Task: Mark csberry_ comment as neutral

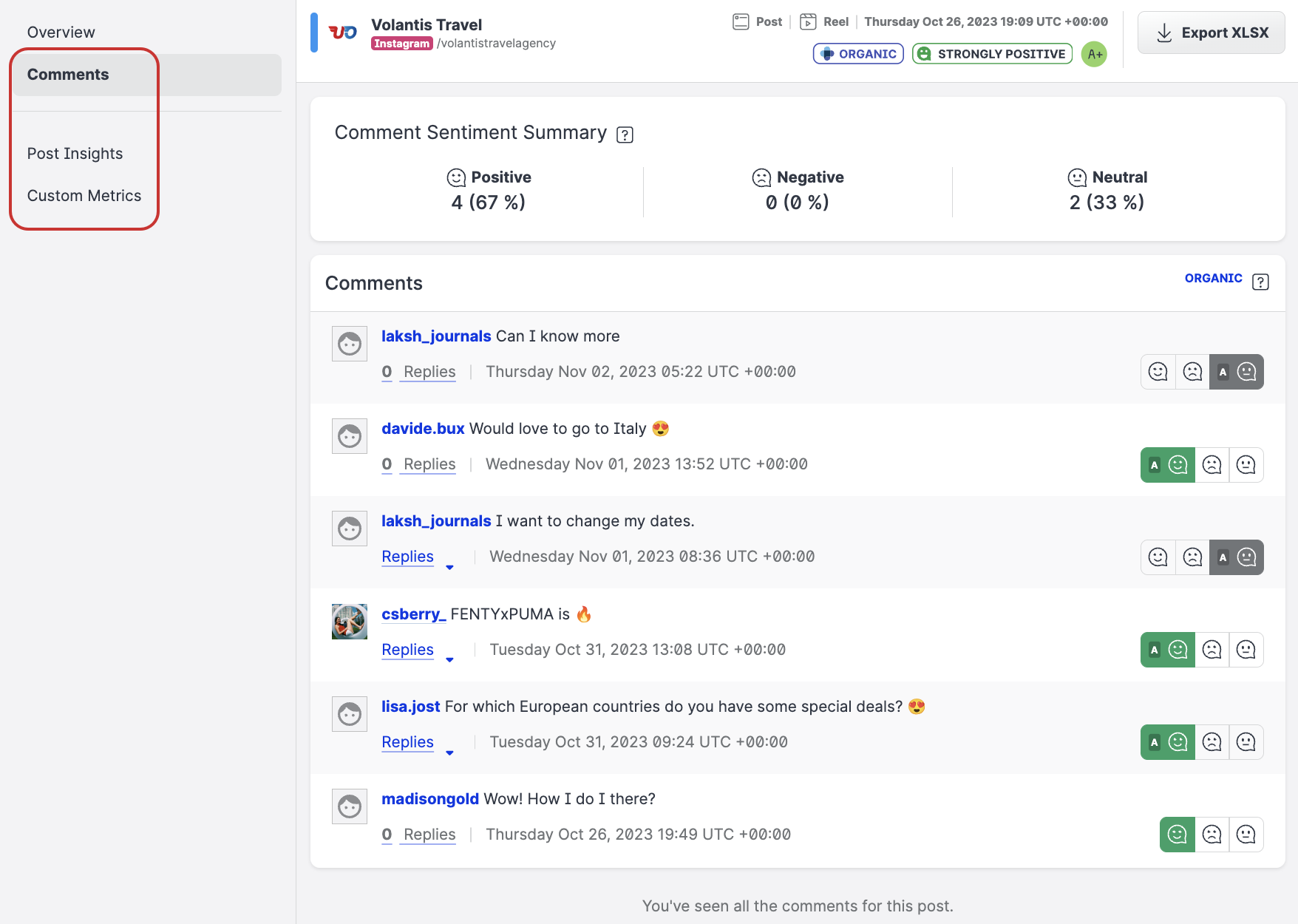Action: click(x=1246, y=650)
